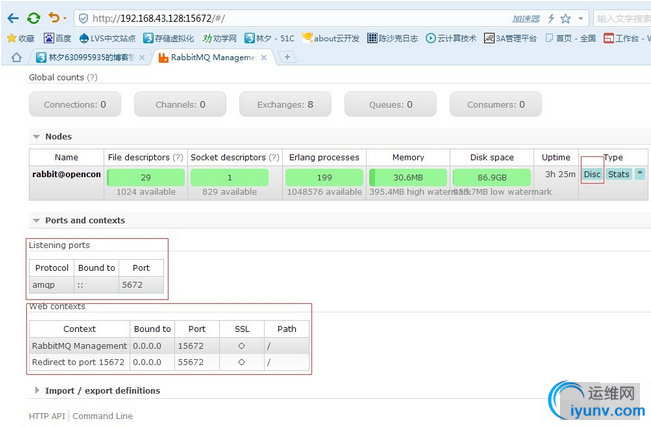Click the 30.6MB memory bar
Screen dimensions: 651x427
(x=408, y=177)
